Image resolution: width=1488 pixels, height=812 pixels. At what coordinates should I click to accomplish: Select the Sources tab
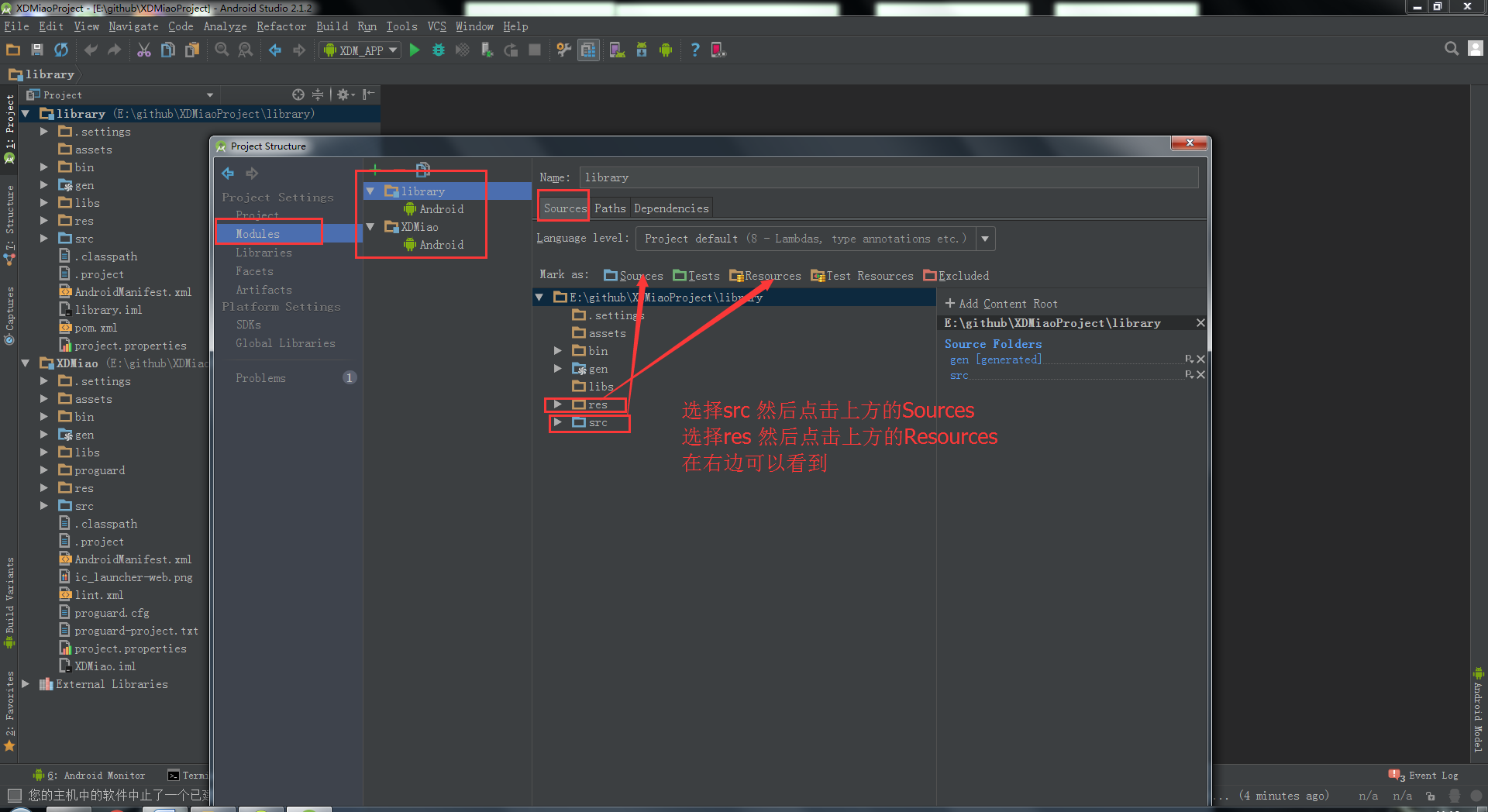point(565,208)
